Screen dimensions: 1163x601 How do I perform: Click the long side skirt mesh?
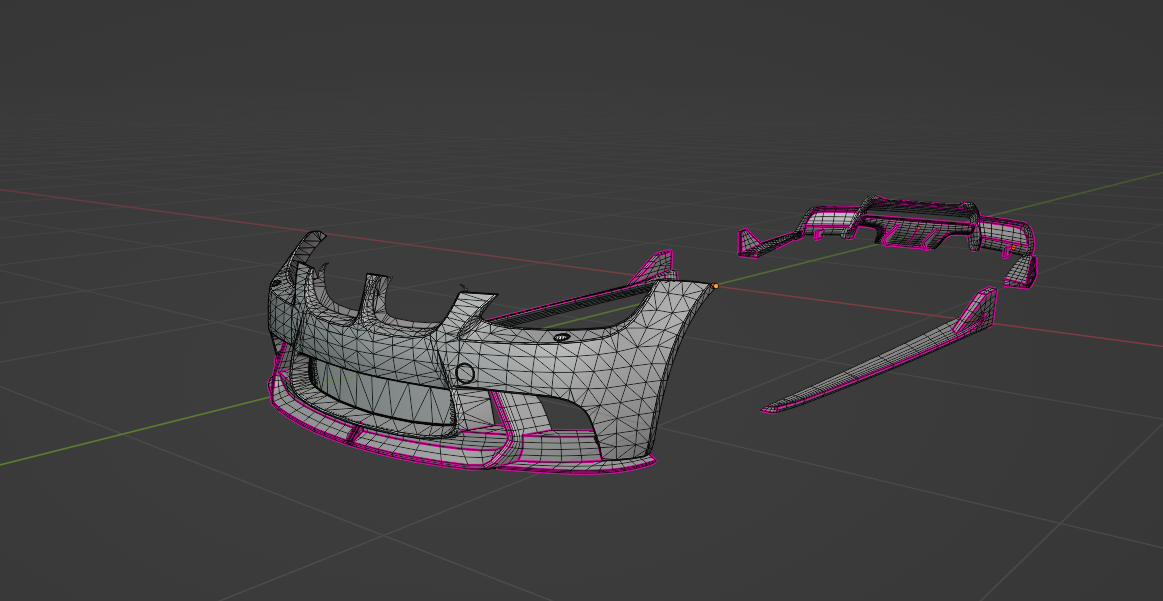point(880,361)
